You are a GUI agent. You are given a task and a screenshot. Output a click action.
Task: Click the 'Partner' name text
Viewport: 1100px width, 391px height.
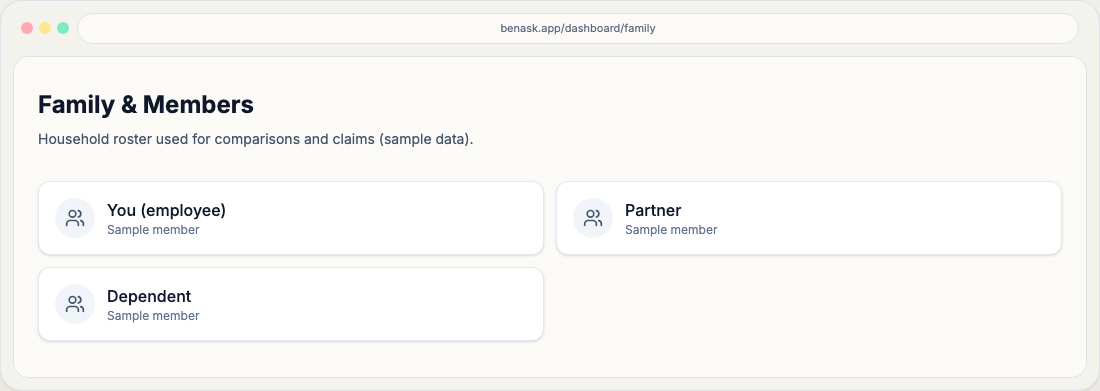[653, 211]
